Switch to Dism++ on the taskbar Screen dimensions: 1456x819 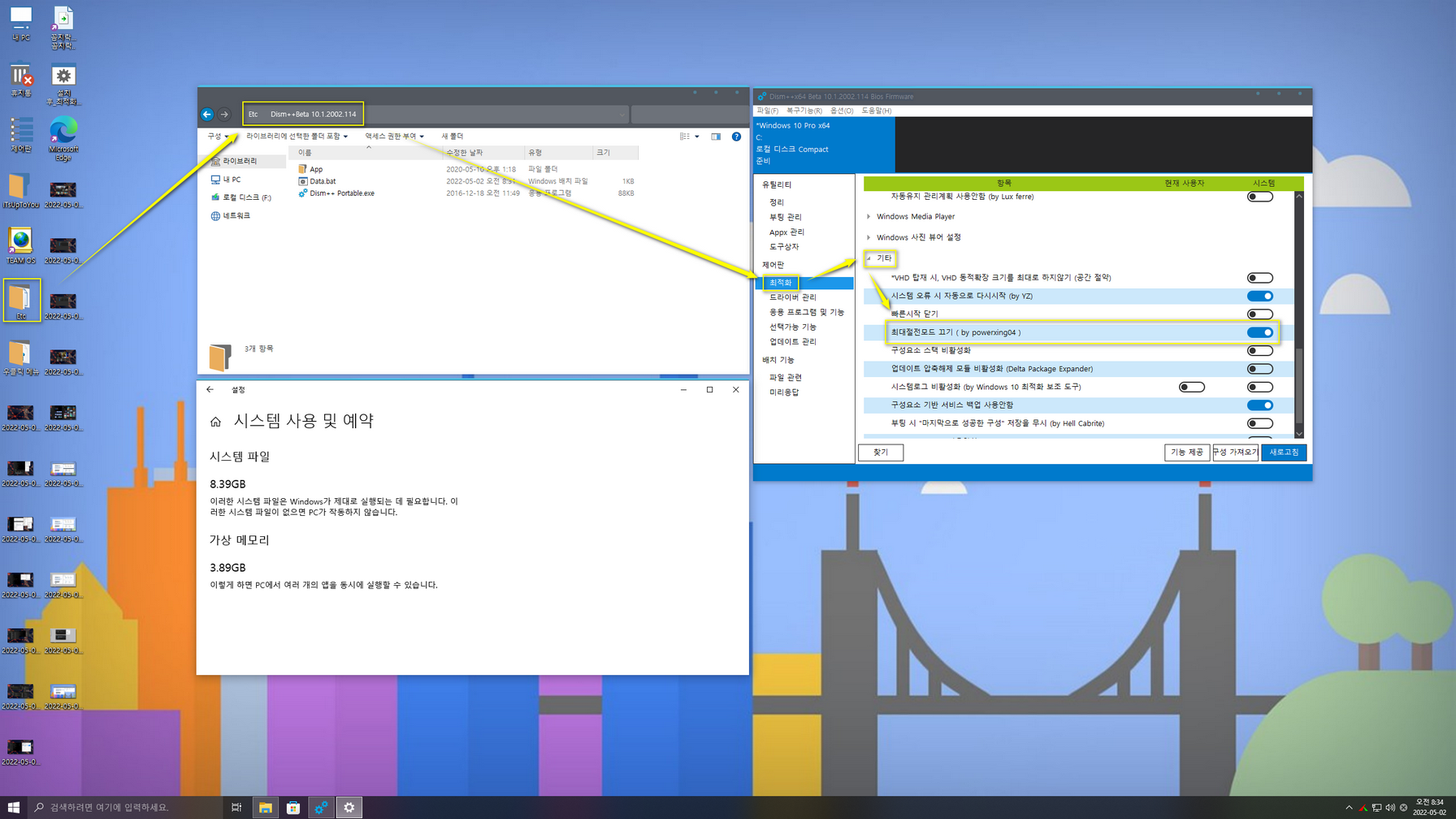(x=321, y=808)
